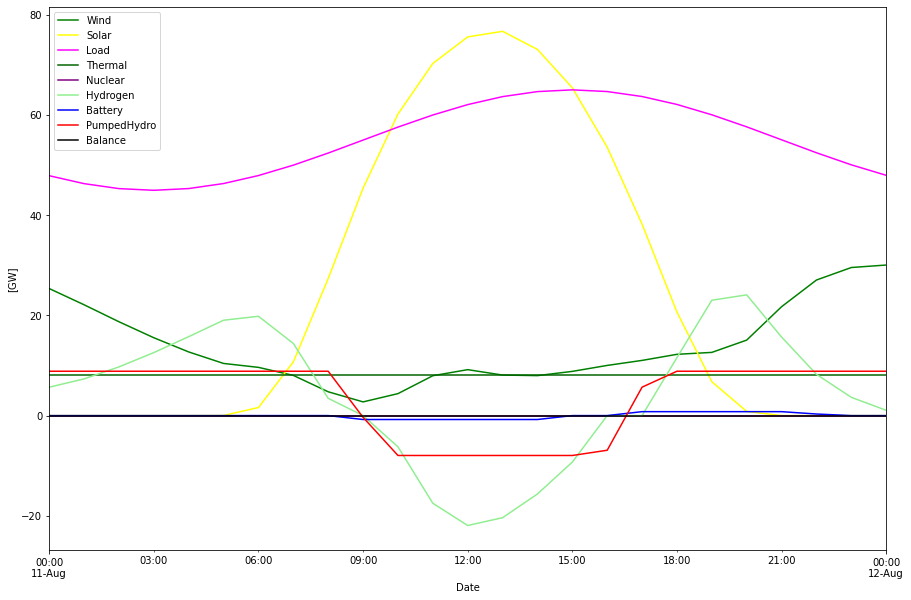This screenshot has height=600, width=911.
Task: Click the light green Hydrogen legend line
Action: tap(68, 95)
